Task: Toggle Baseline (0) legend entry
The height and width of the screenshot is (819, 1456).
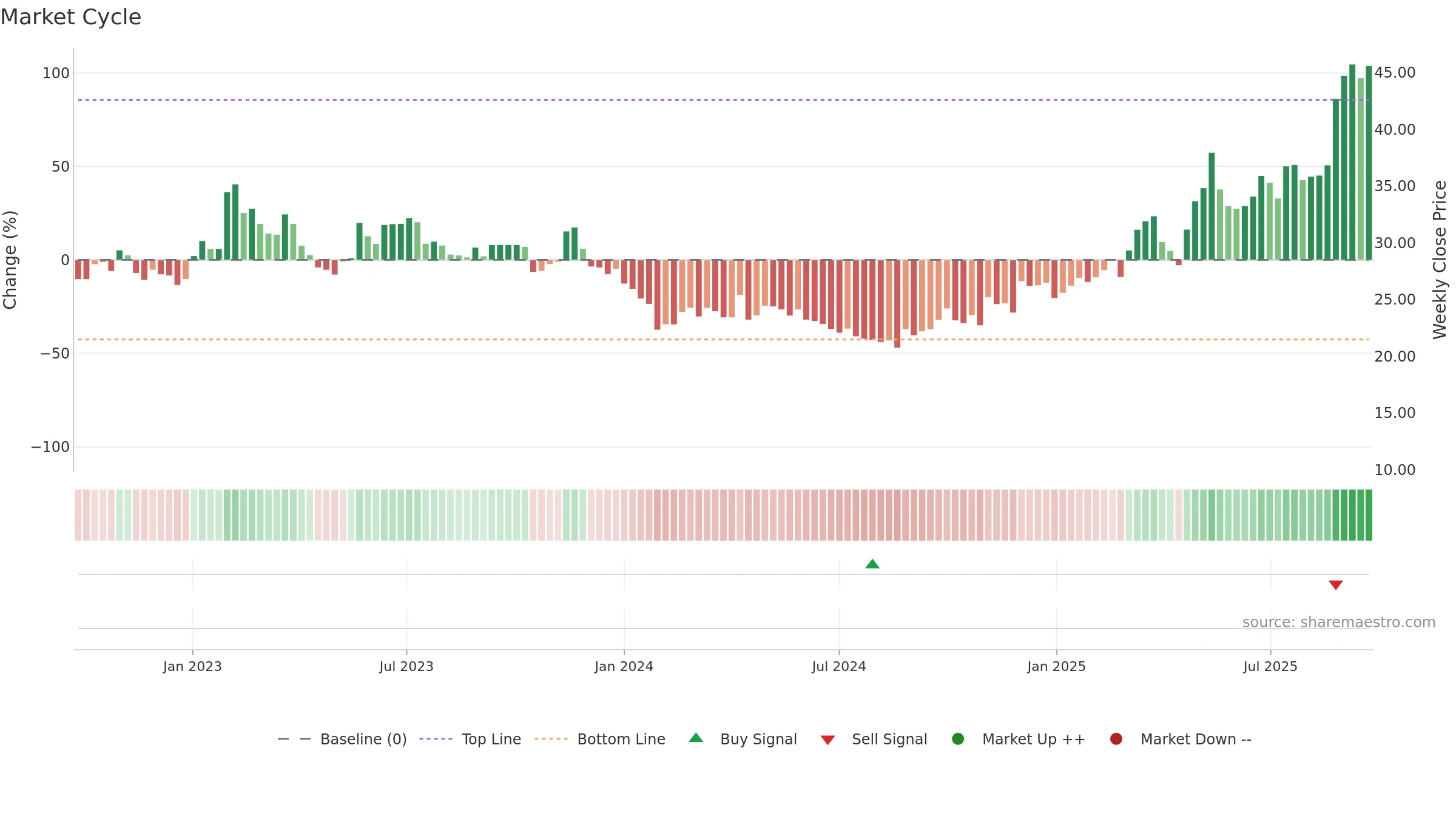Action: point(342,739)
